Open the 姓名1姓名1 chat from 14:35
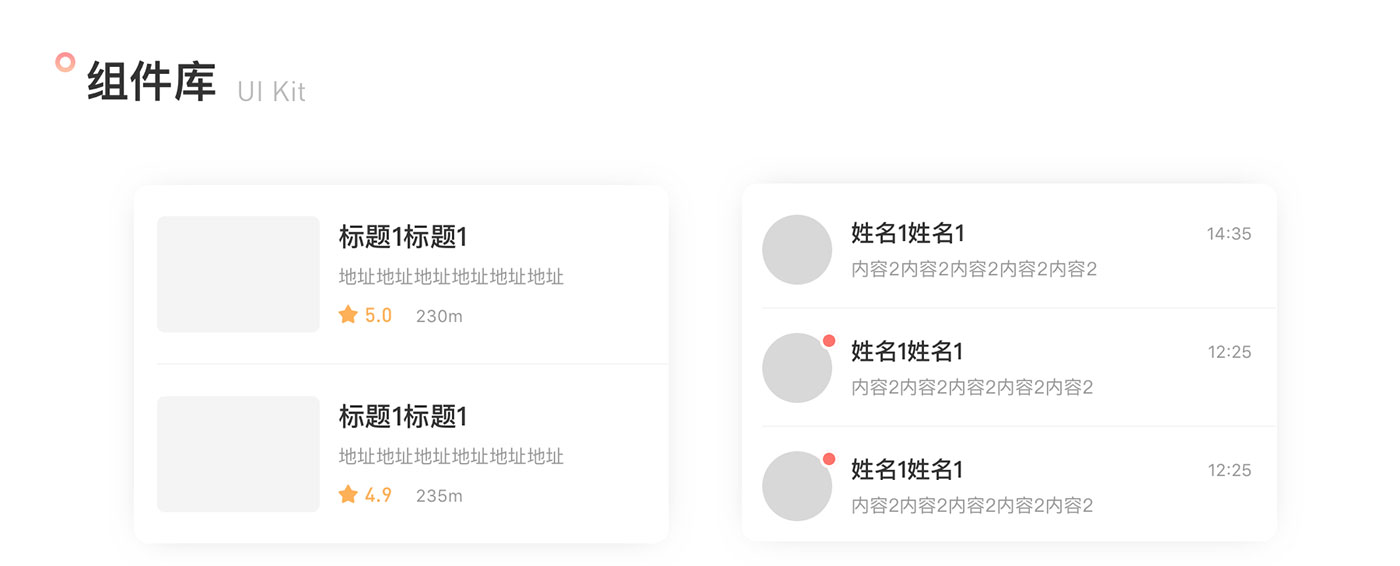The width and height of the screenshot is (1400, 566). pos(908,233)
